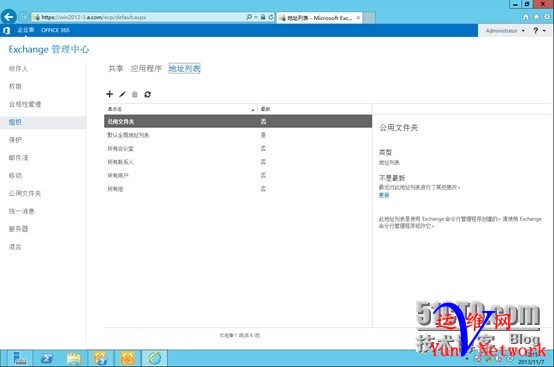This screenshot has width=554, height=367.
Task: Open the IE favorites star icon
Action: pyautogui.click(x=536, y=17)
